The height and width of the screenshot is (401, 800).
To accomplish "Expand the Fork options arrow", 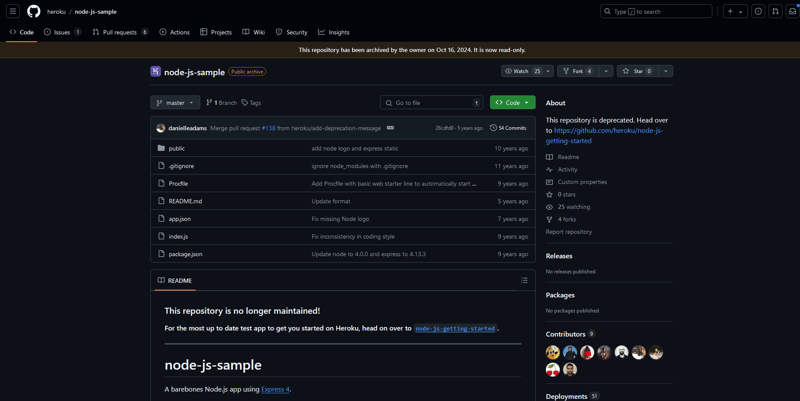I will (606, 71).
